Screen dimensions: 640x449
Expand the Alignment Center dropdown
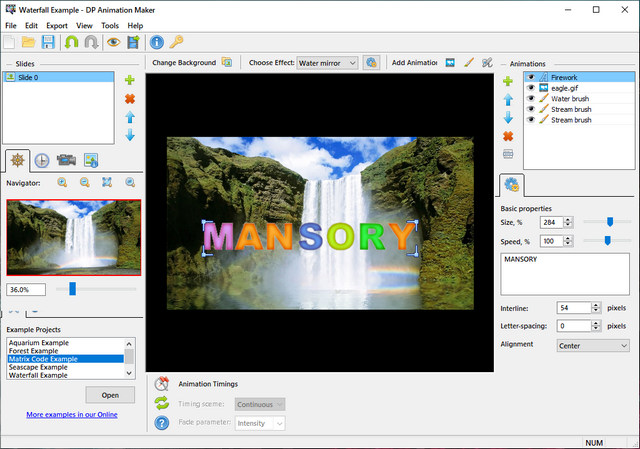pyautogui.click(x=579, y=345)
